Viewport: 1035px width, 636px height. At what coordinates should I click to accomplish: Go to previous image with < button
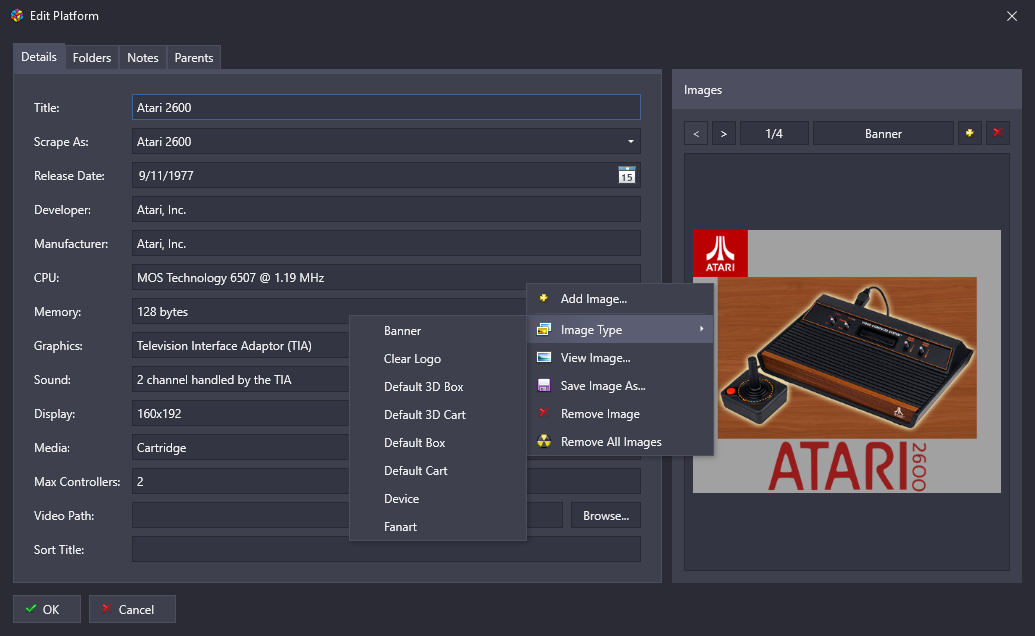(696, 133)
